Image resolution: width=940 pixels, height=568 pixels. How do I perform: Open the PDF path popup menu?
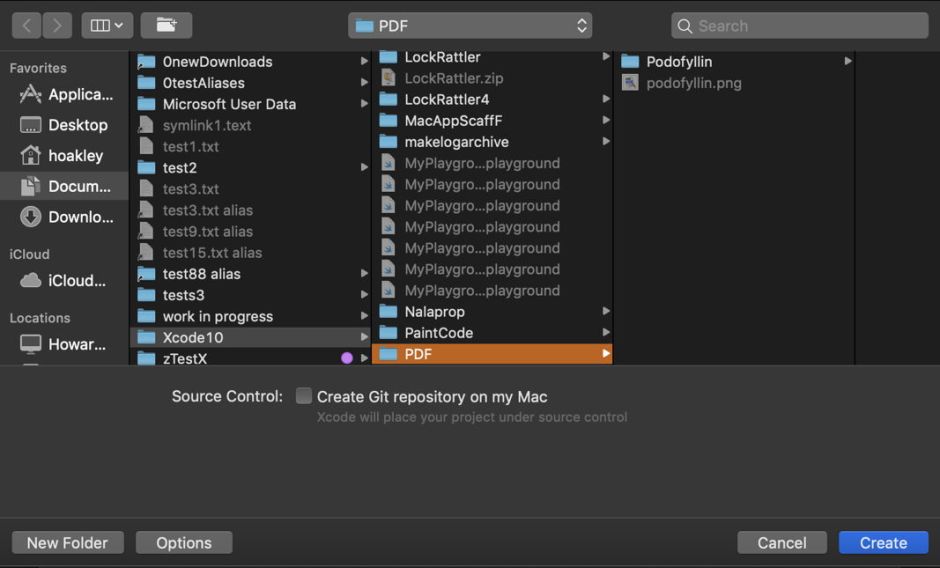pyautogui.click(x=470, y=26)
